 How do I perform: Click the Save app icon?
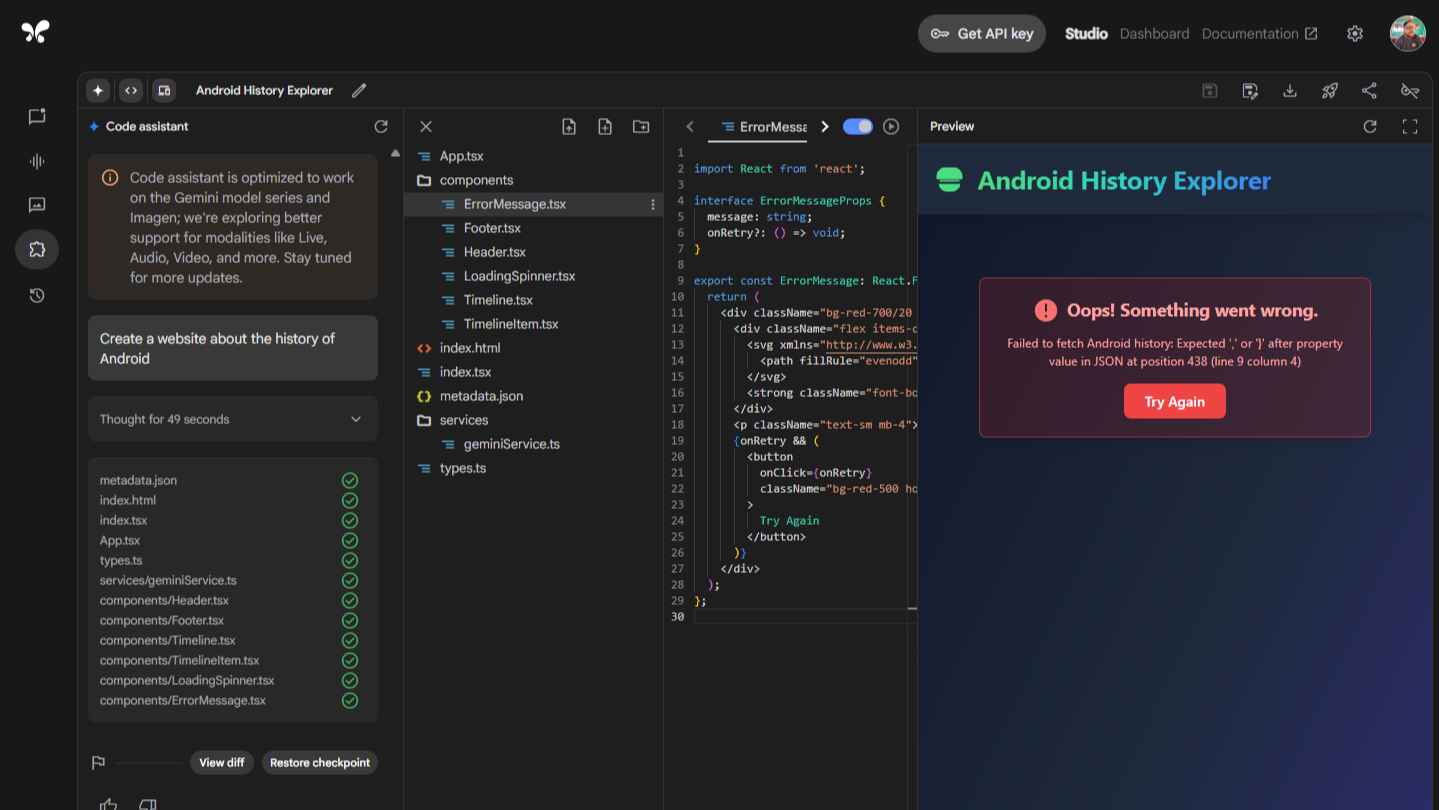pyautogui.click(x=1210, y=90)
